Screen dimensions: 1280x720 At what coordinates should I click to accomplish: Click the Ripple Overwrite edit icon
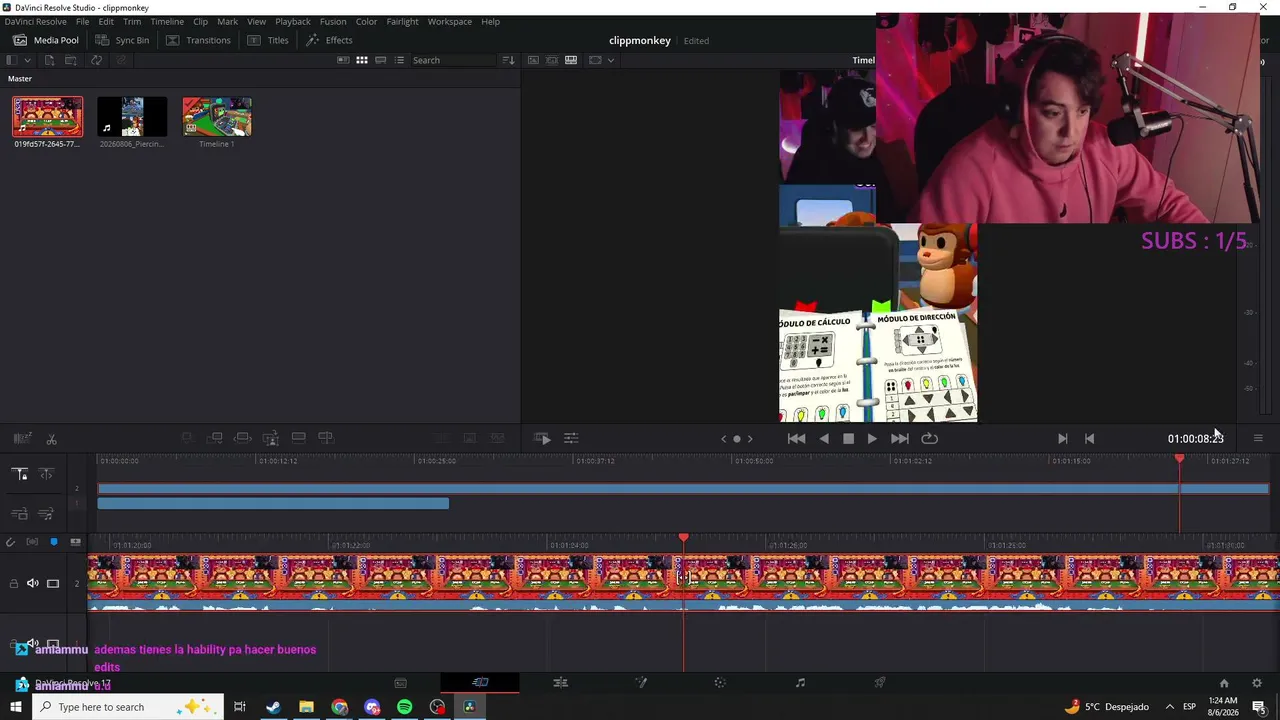coord(242,438)
